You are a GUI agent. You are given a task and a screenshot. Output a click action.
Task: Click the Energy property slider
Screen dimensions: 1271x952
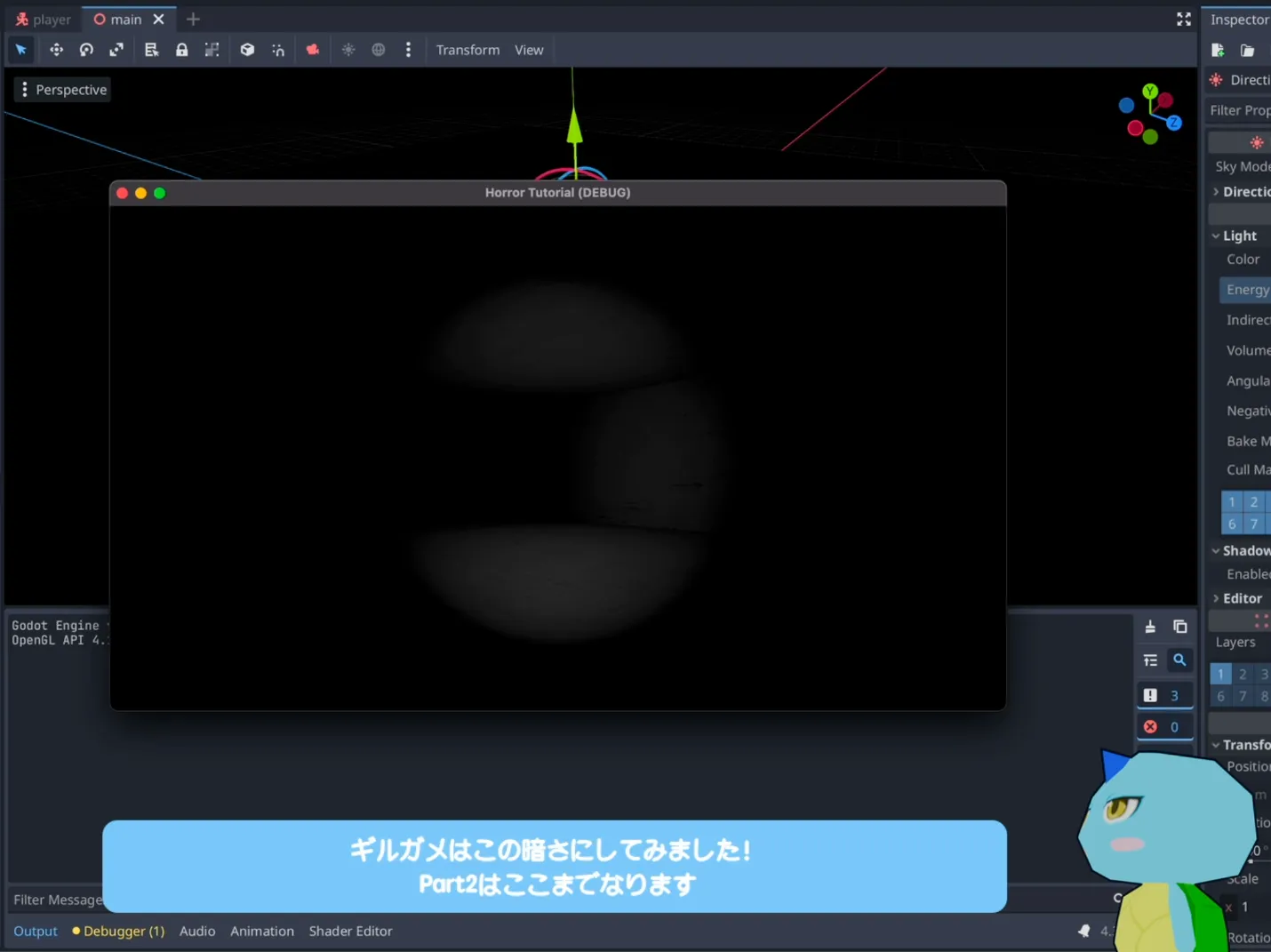click(1246, 290)
